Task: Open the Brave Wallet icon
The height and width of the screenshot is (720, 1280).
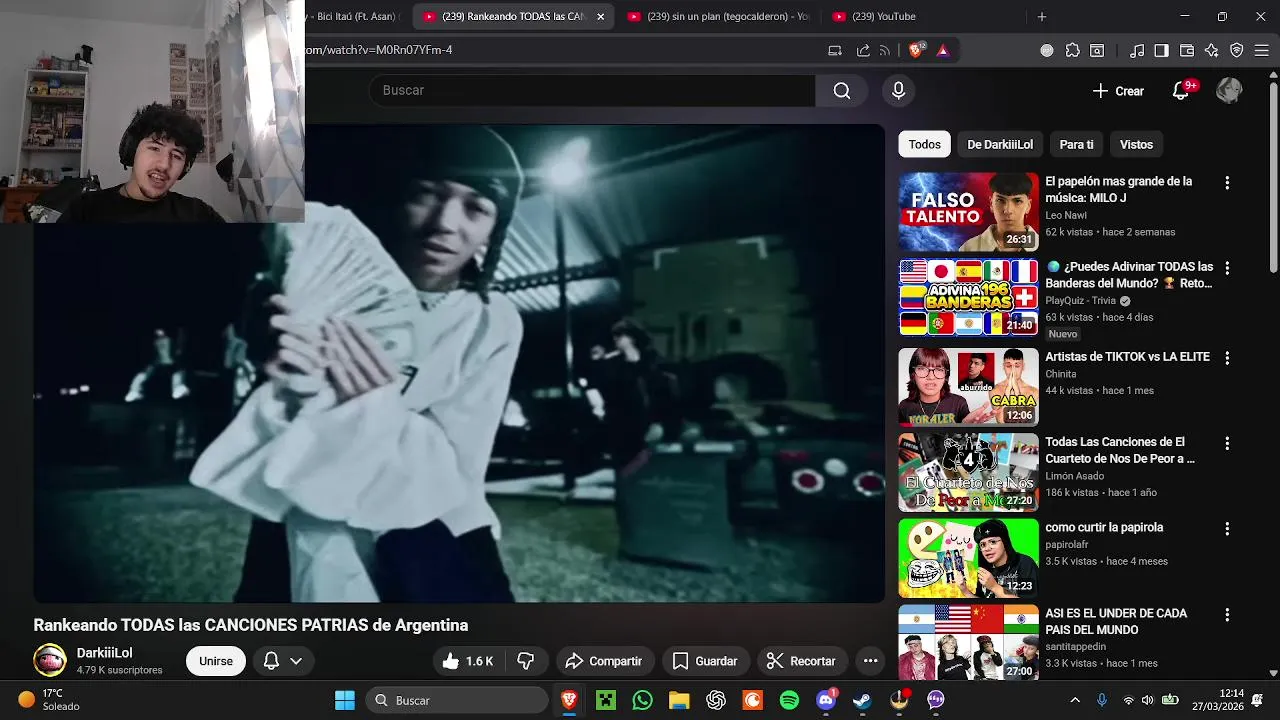Action: (1187, 50)
